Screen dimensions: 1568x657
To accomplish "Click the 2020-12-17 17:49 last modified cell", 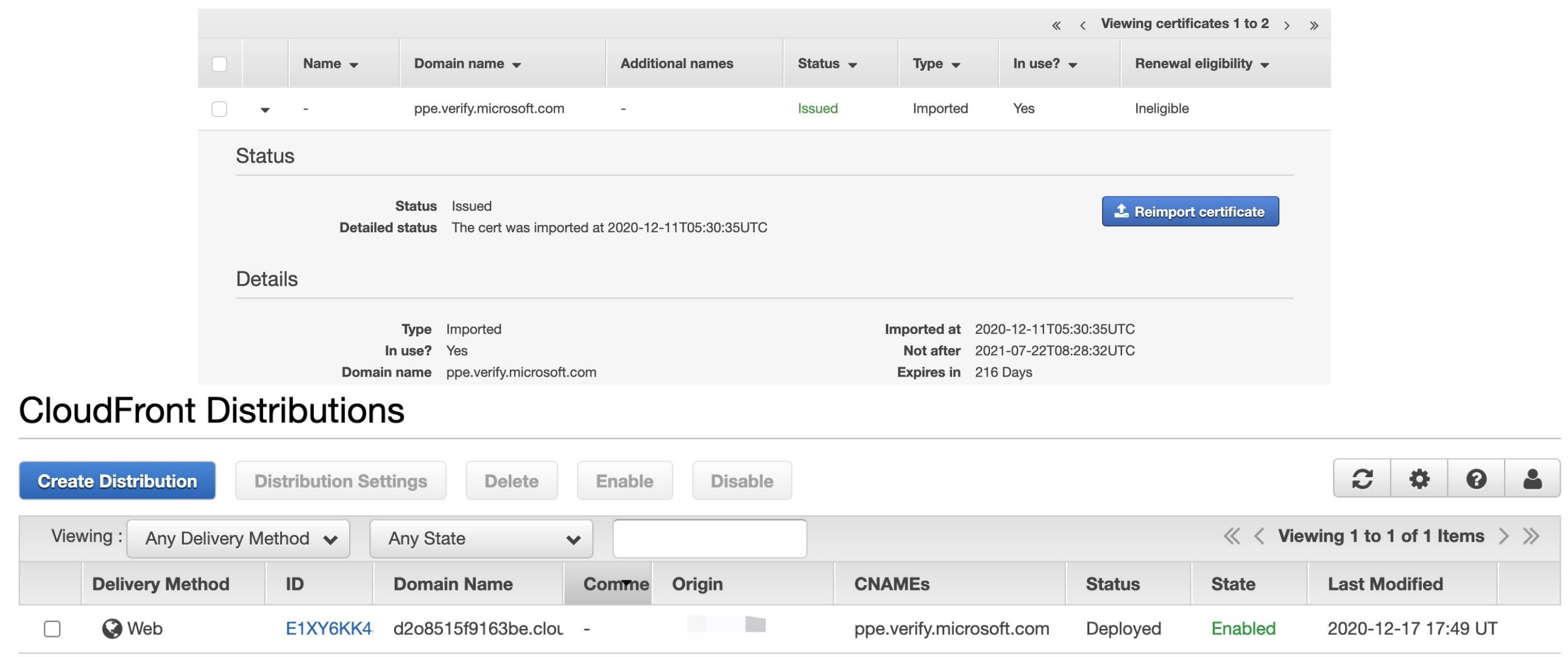I will coord(1411,629).
